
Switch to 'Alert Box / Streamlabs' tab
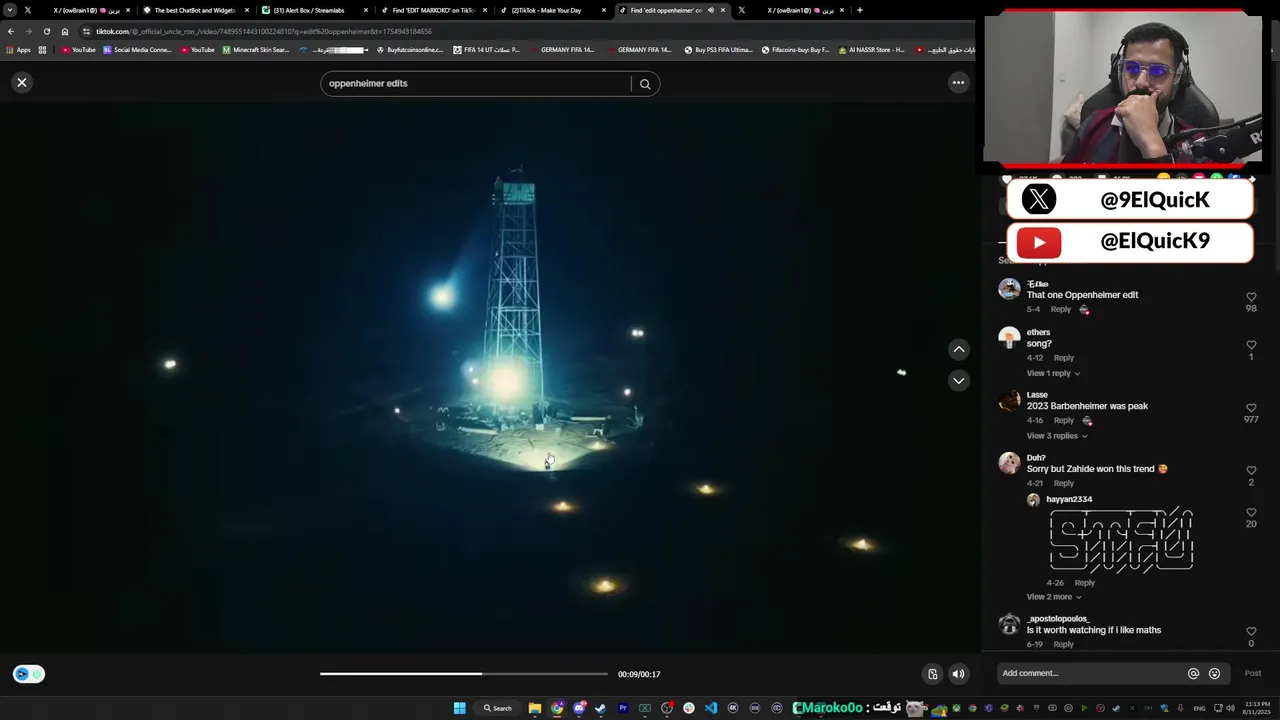click(x=315, y=10)
